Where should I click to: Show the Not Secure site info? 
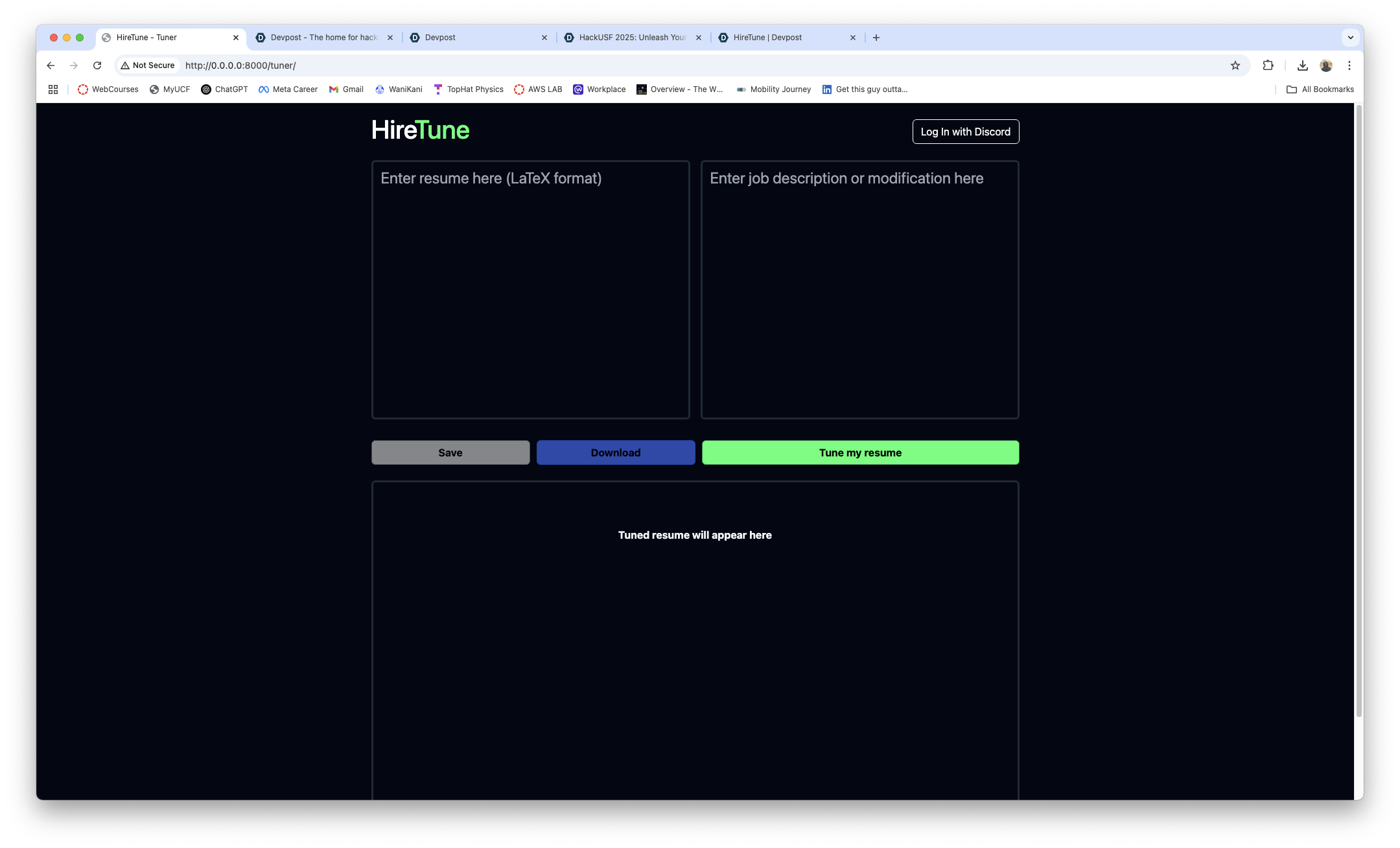(148, 65)
